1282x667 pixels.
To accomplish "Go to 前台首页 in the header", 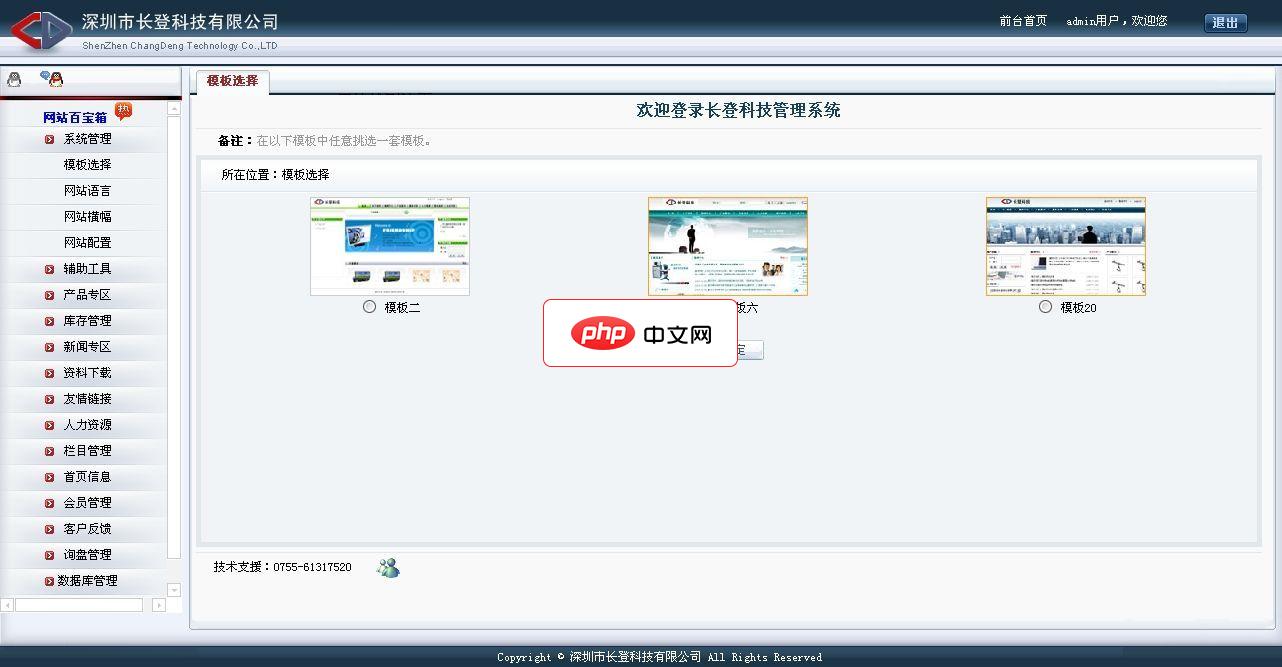I will pyautogui.click(x=1023, y=21).
